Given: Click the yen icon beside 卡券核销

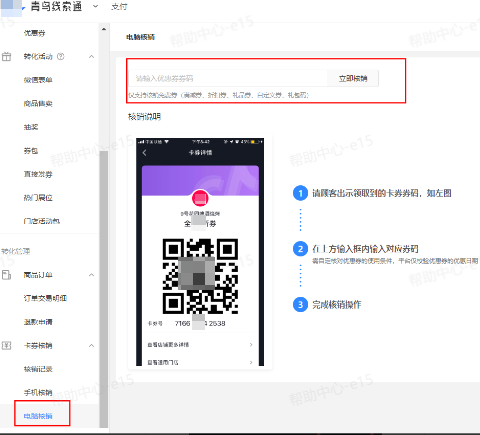Looking at the screenshot, I should pyautogui.click(x=6, y=346).
